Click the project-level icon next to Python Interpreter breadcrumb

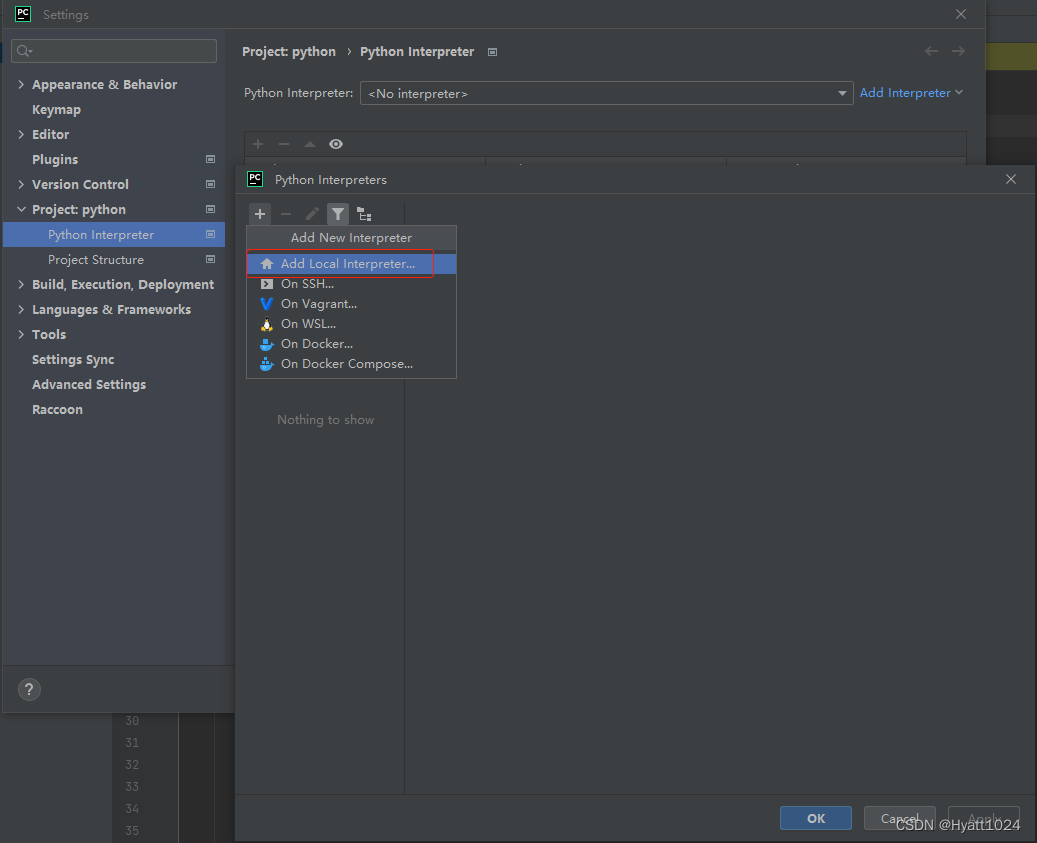492,52
